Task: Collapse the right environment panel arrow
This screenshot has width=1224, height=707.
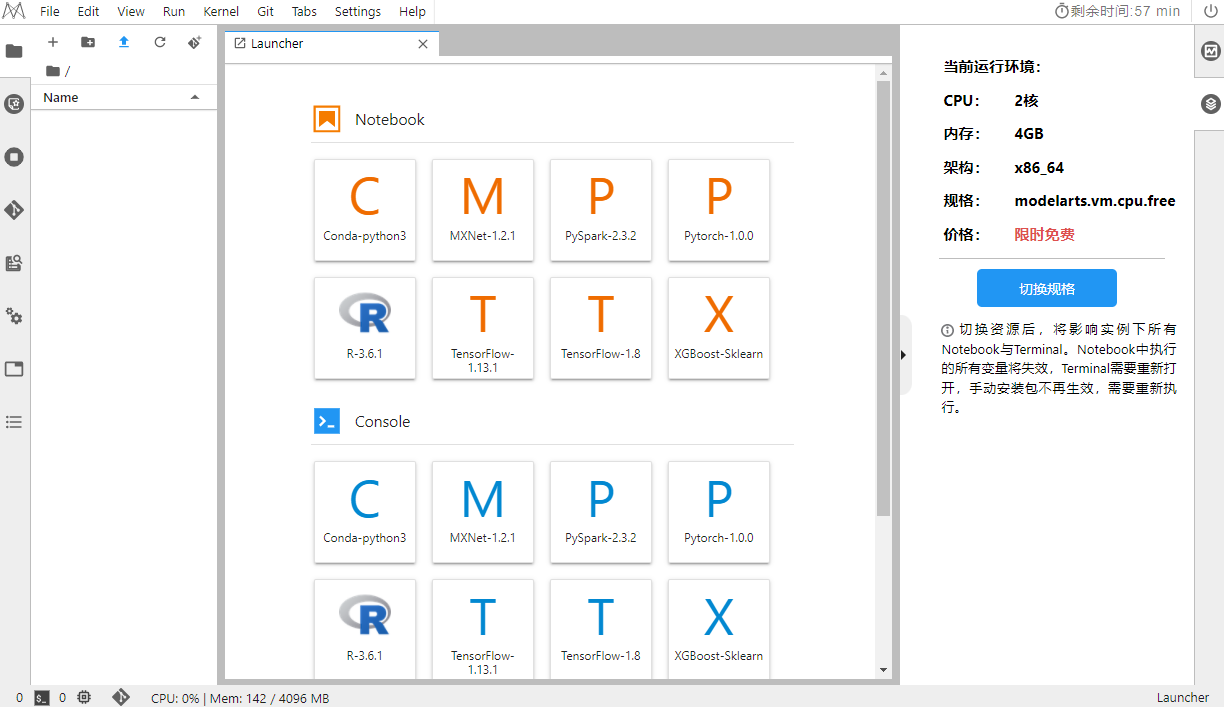Action: click(x=904, y=355)
